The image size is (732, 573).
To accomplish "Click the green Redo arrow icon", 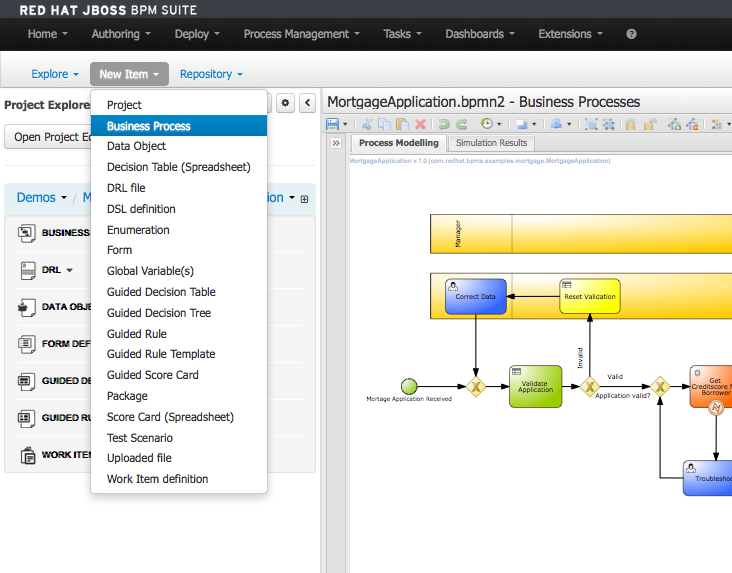I will [x=462, y=124].
